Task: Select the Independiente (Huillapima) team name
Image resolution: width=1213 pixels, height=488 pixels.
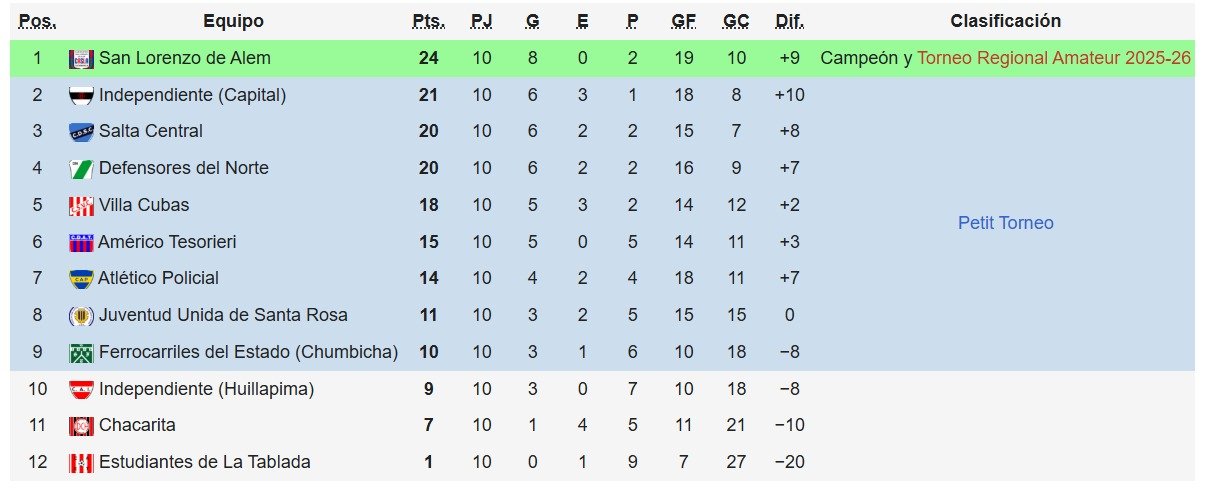Action: tap(207, 389)
